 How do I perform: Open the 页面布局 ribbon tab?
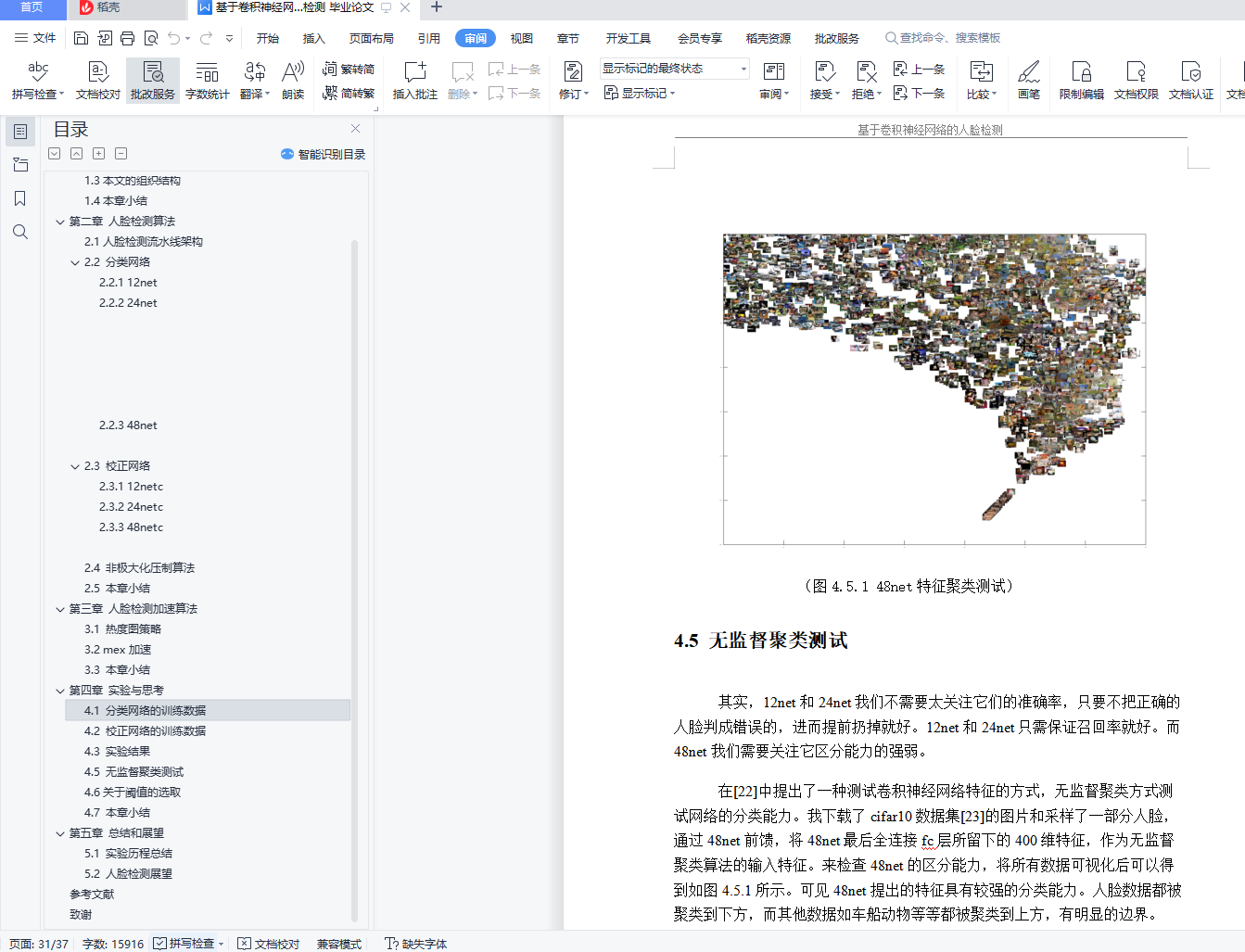coord(371,38)
